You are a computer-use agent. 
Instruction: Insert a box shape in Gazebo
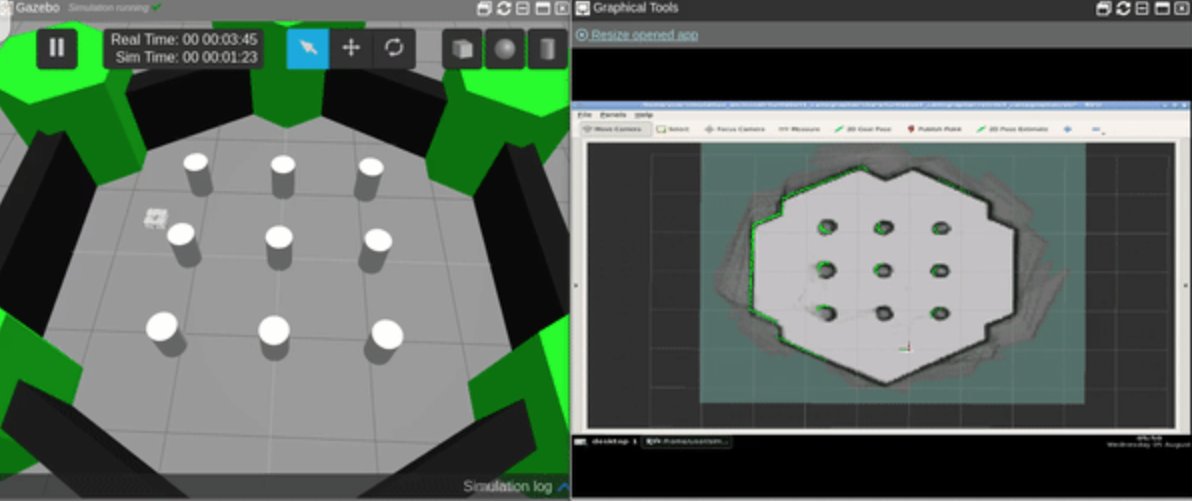click(462, 49)
